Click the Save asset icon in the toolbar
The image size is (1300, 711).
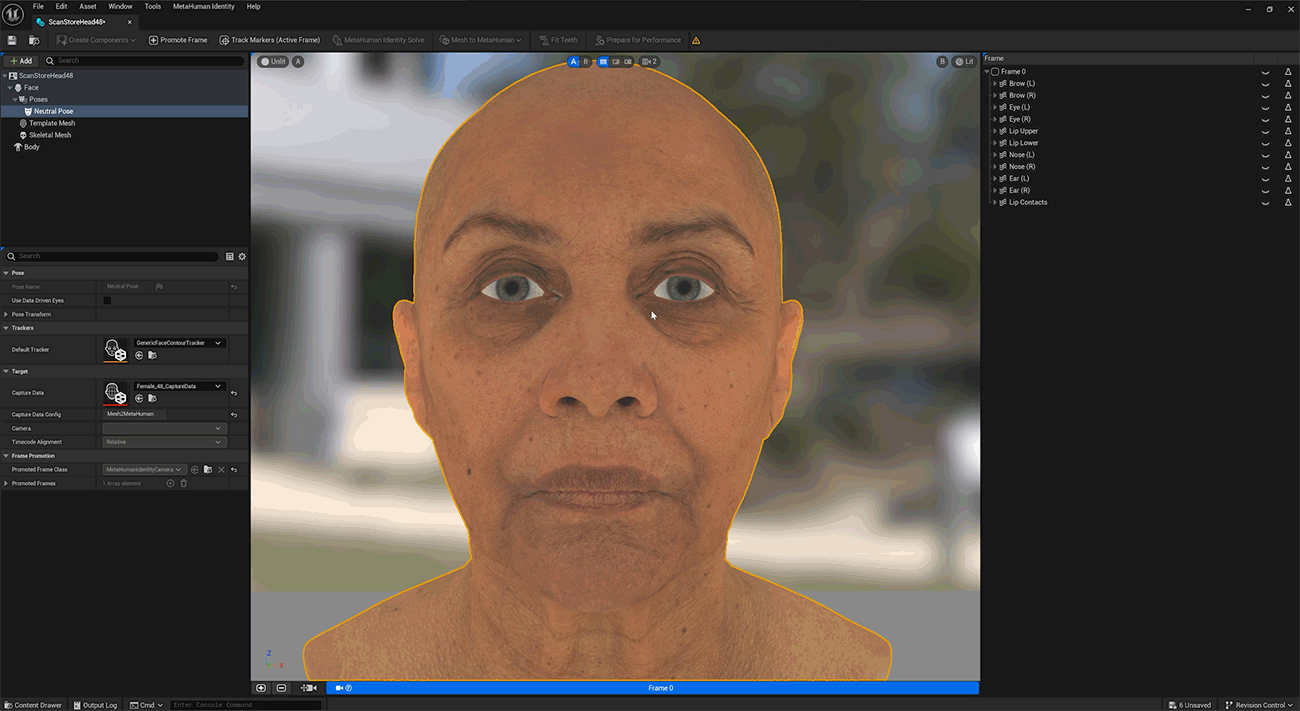(x=12, y=40)
